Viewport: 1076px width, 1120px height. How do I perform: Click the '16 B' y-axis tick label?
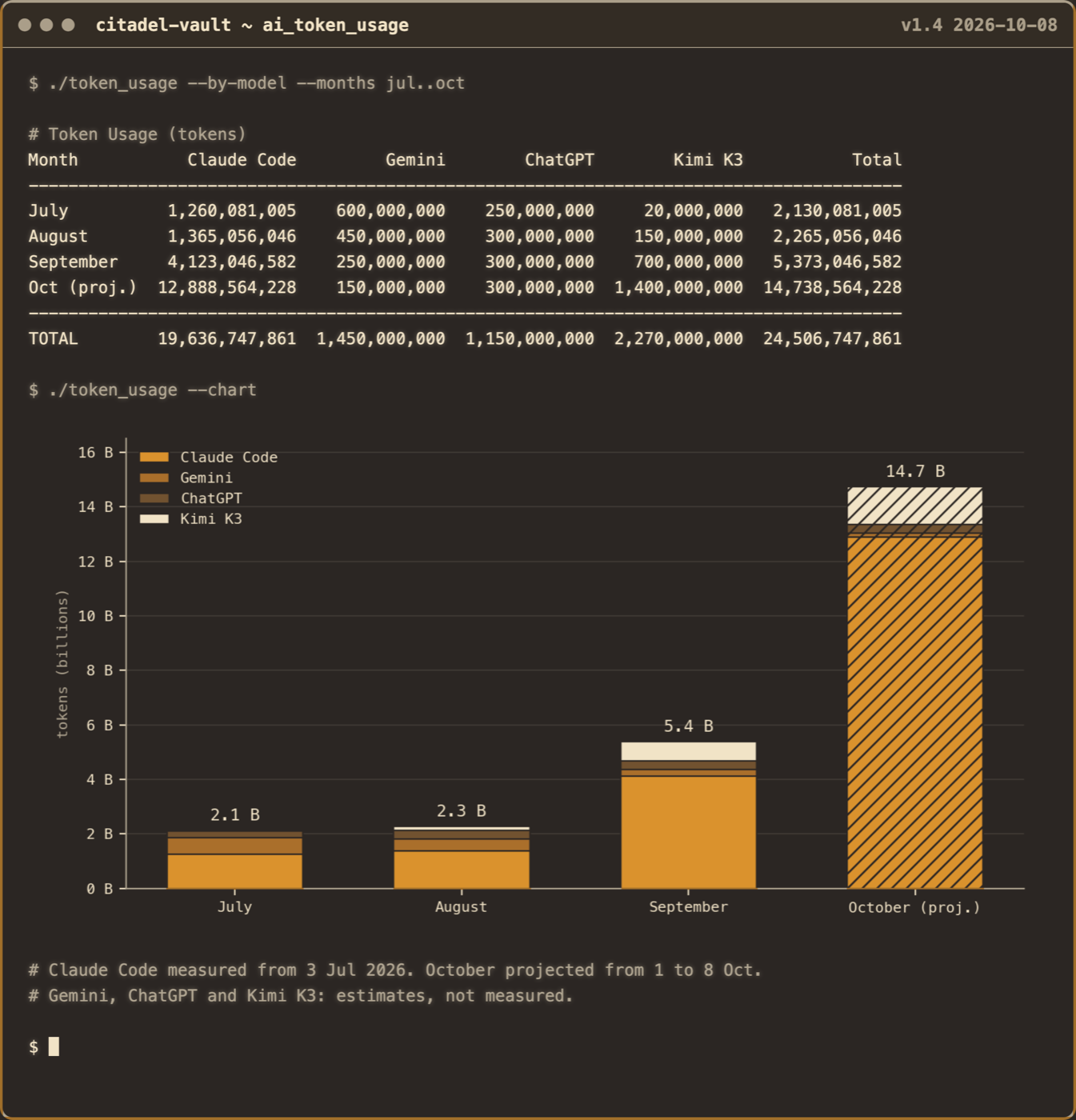95,452
